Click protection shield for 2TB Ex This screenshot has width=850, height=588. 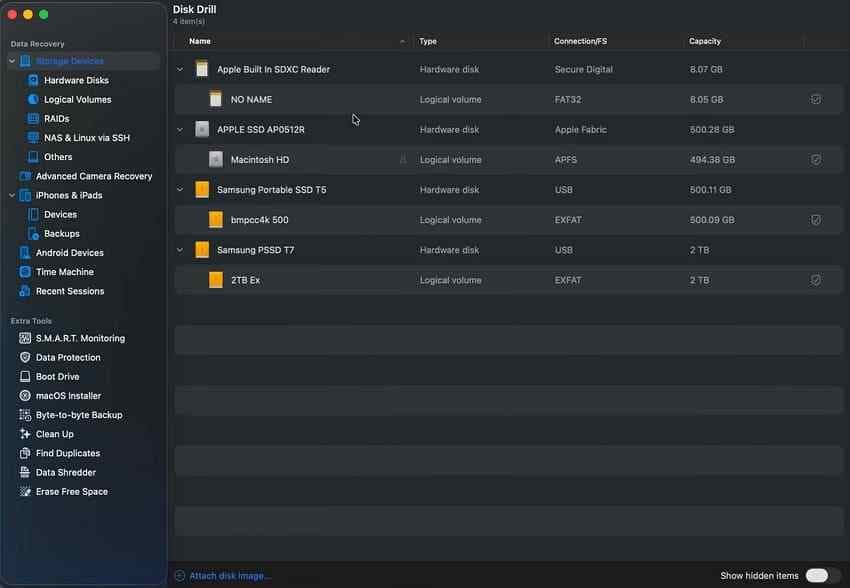pyautogui.click(x=816, y=280)
